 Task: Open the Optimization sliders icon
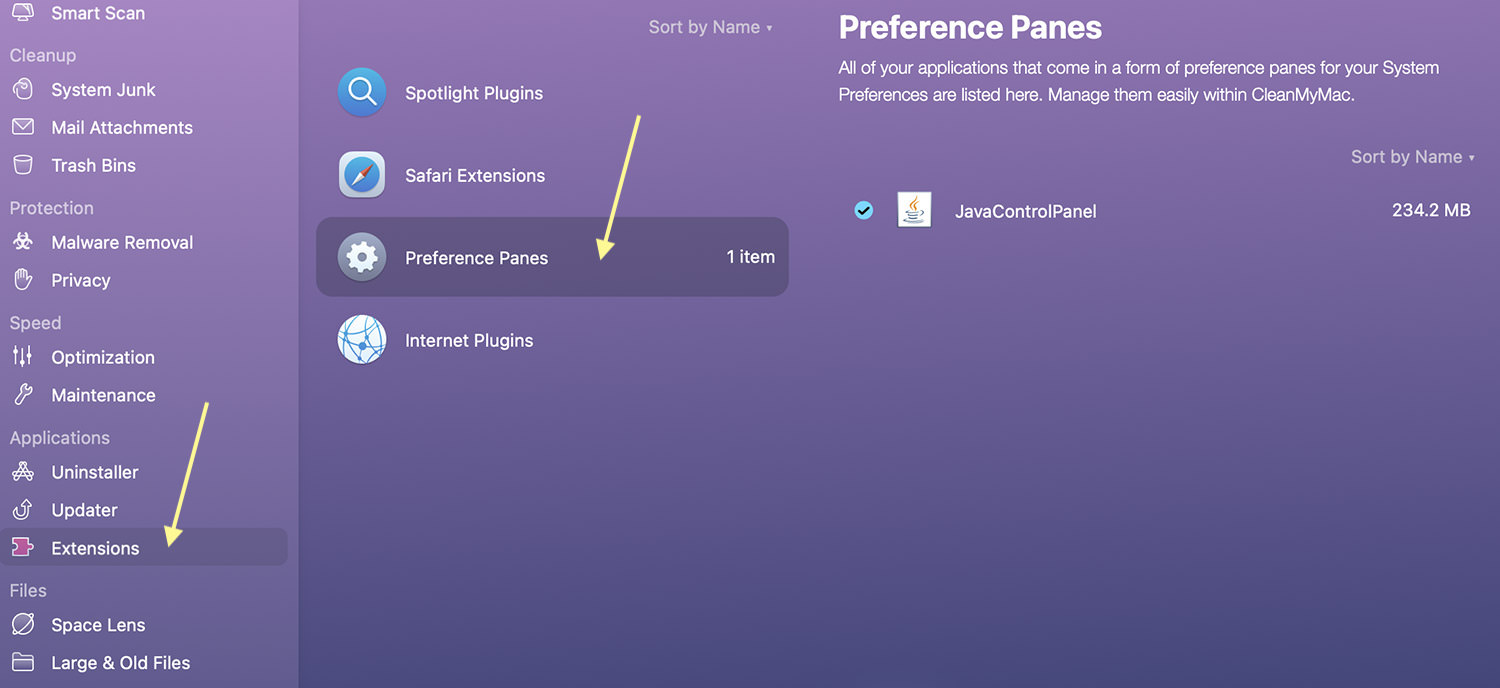[22, 357]
